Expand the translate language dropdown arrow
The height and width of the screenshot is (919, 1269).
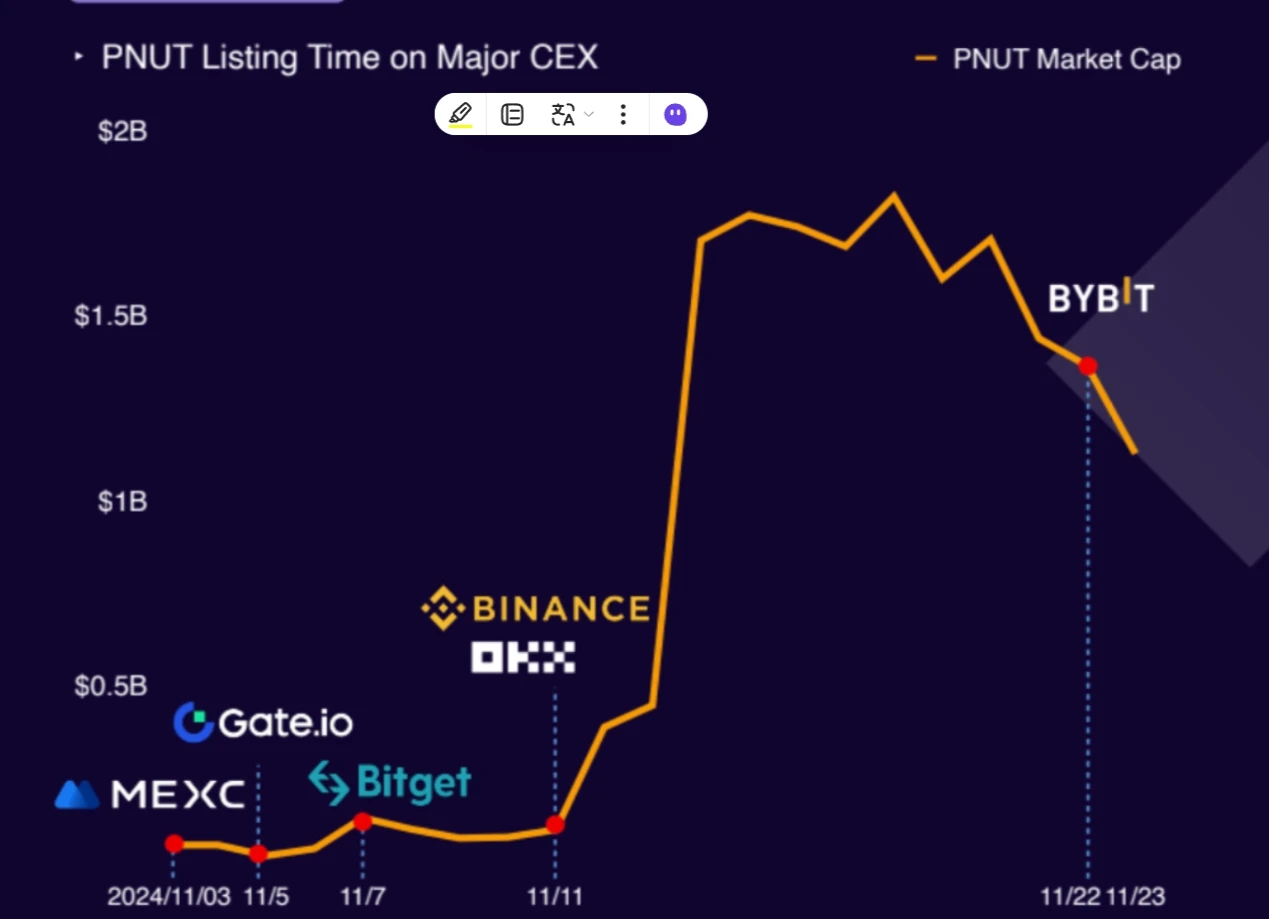coord(589,114)
